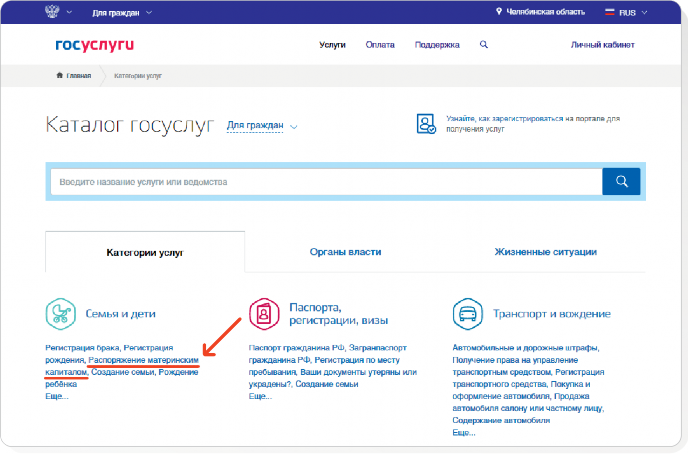
Task: Click the registration user icon
Action: pos(426,124)
